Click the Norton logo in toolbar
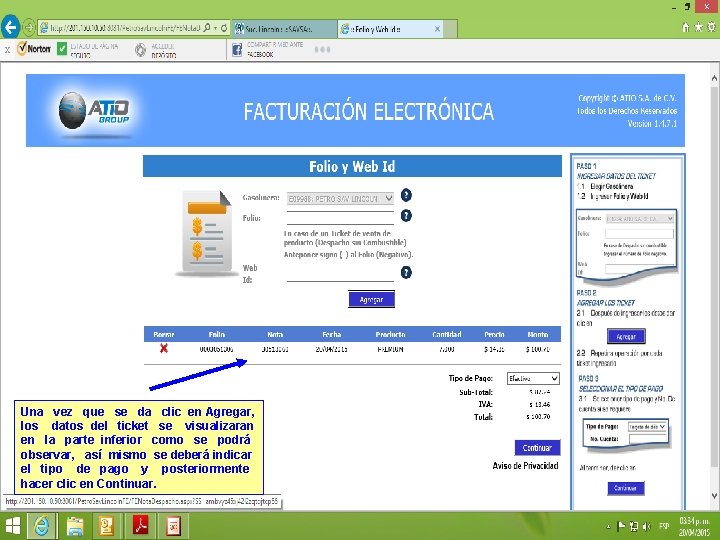Screen dimensions: 720x540 click(x=34, y=49)
